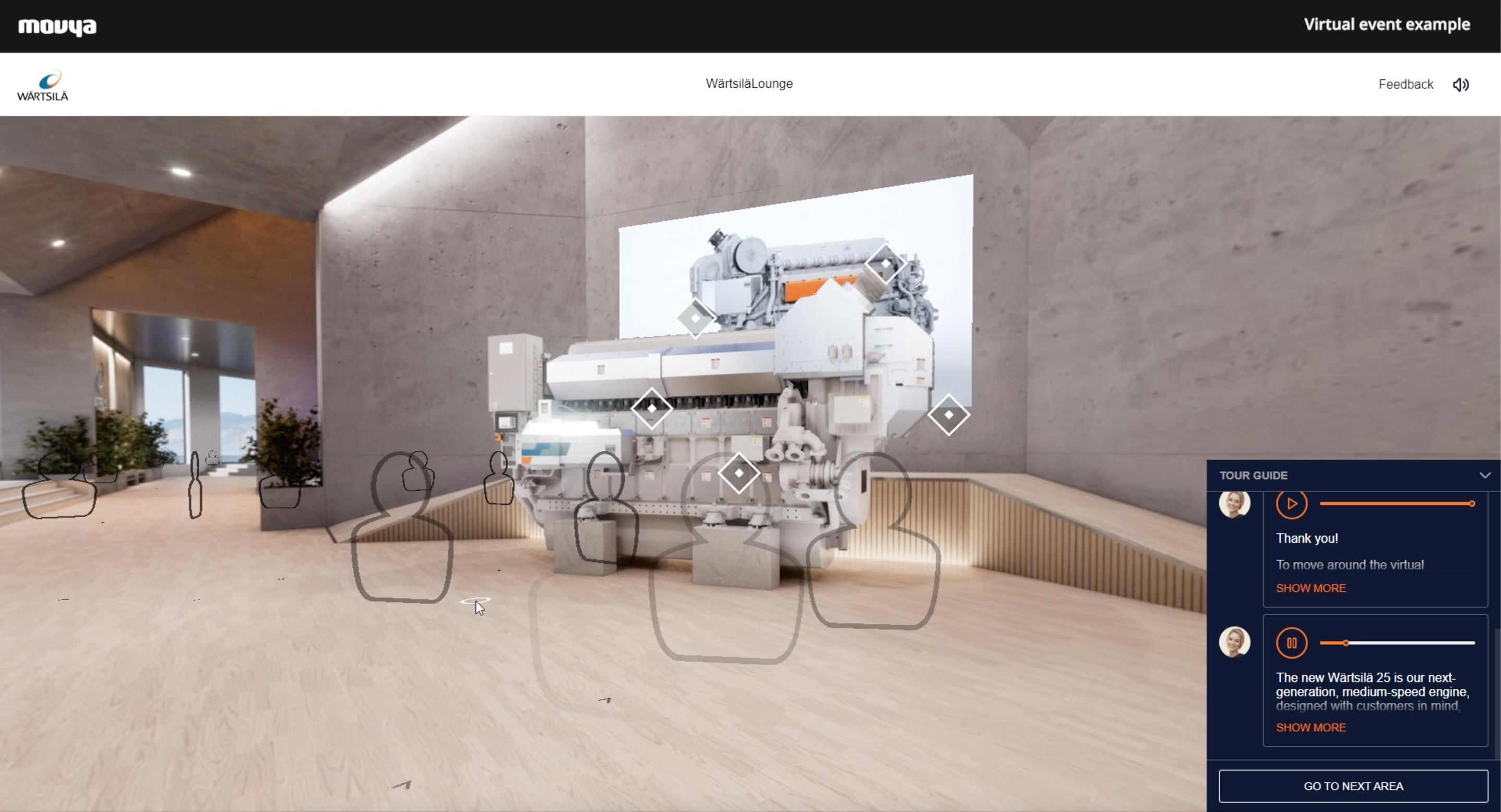Collapse the Tour Guide panel chevron

click(1484, 475)
